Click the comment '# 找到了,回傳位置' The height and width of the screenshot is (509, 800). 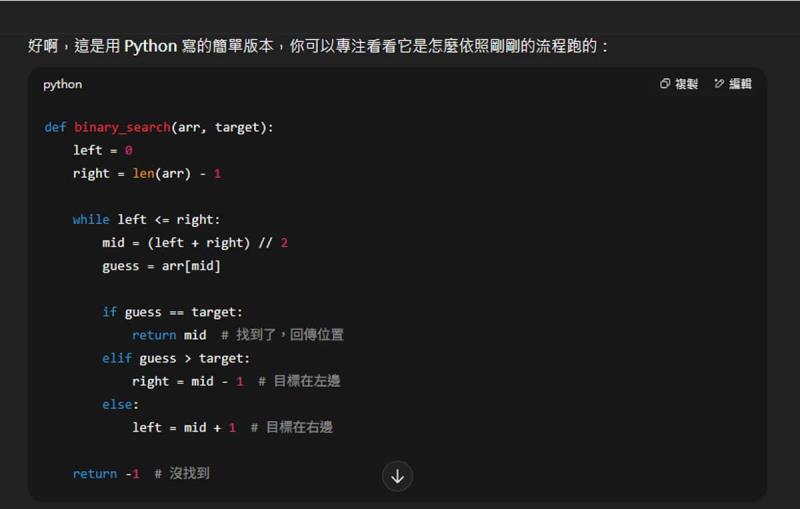[282, 335]
